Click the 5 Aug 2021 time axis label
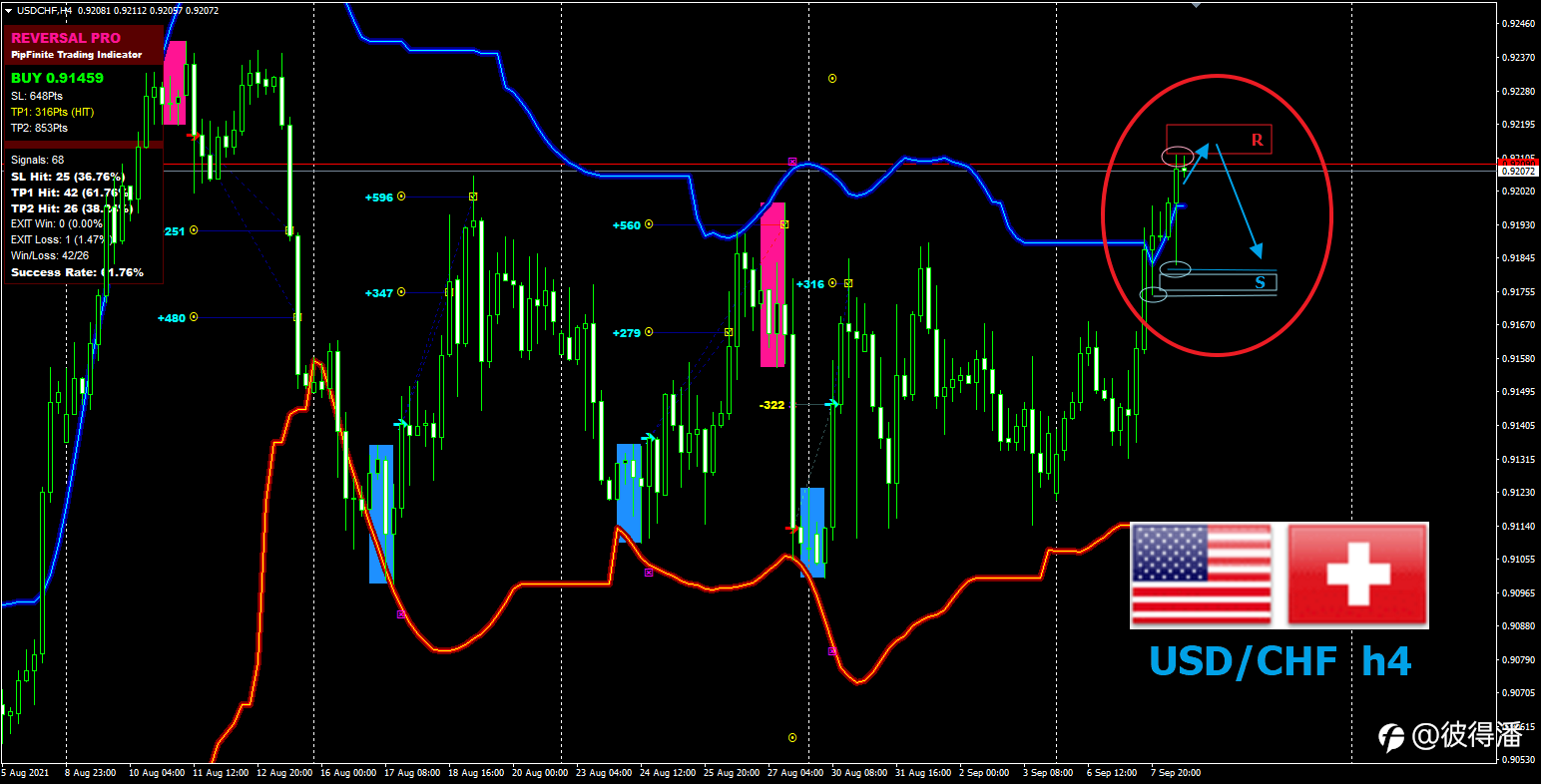Image resolution: width=1541 pixels, height=784 pixels. tap(25, 773)
